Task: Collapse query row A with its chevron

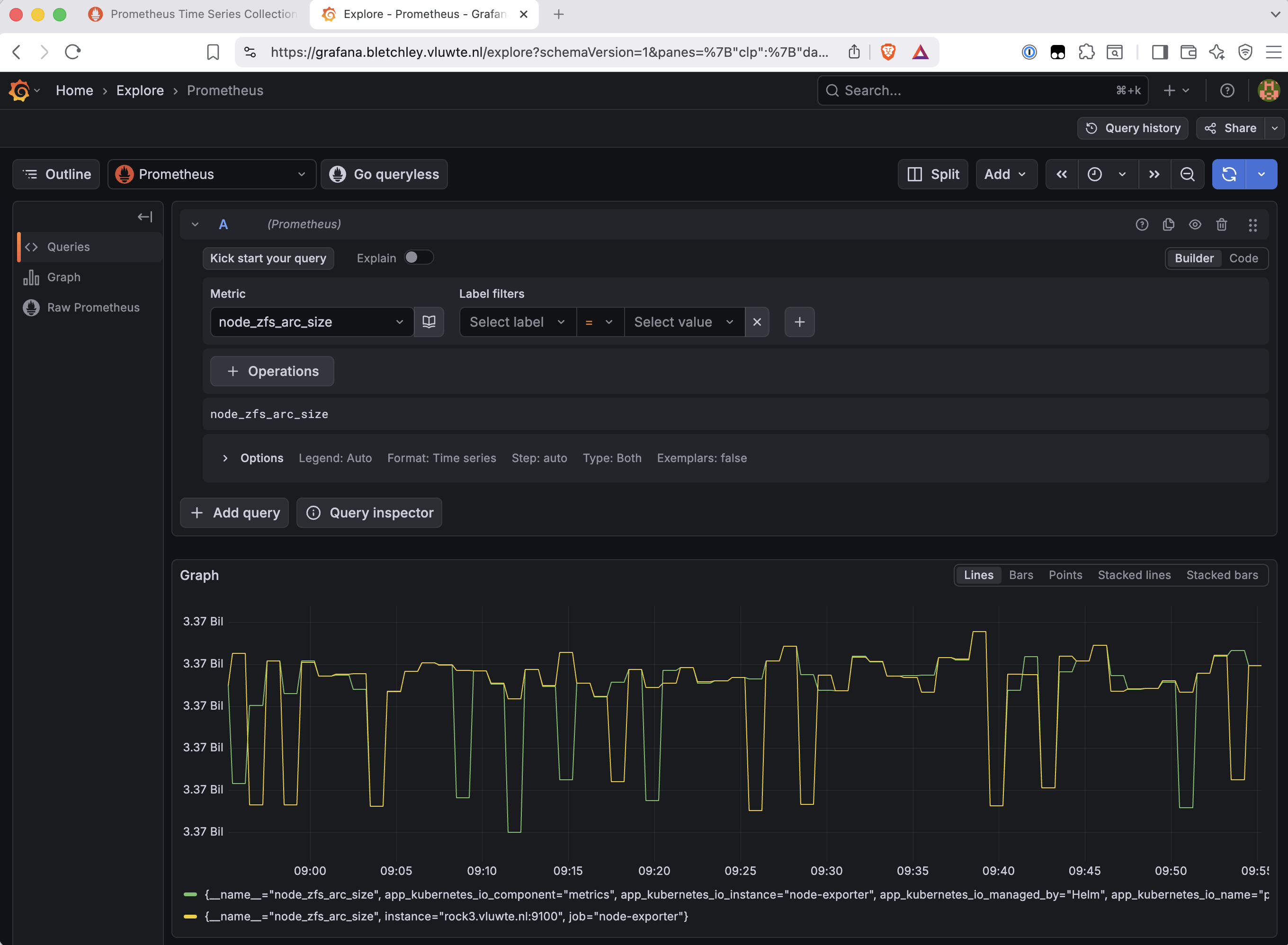Action: click(195, 225)
